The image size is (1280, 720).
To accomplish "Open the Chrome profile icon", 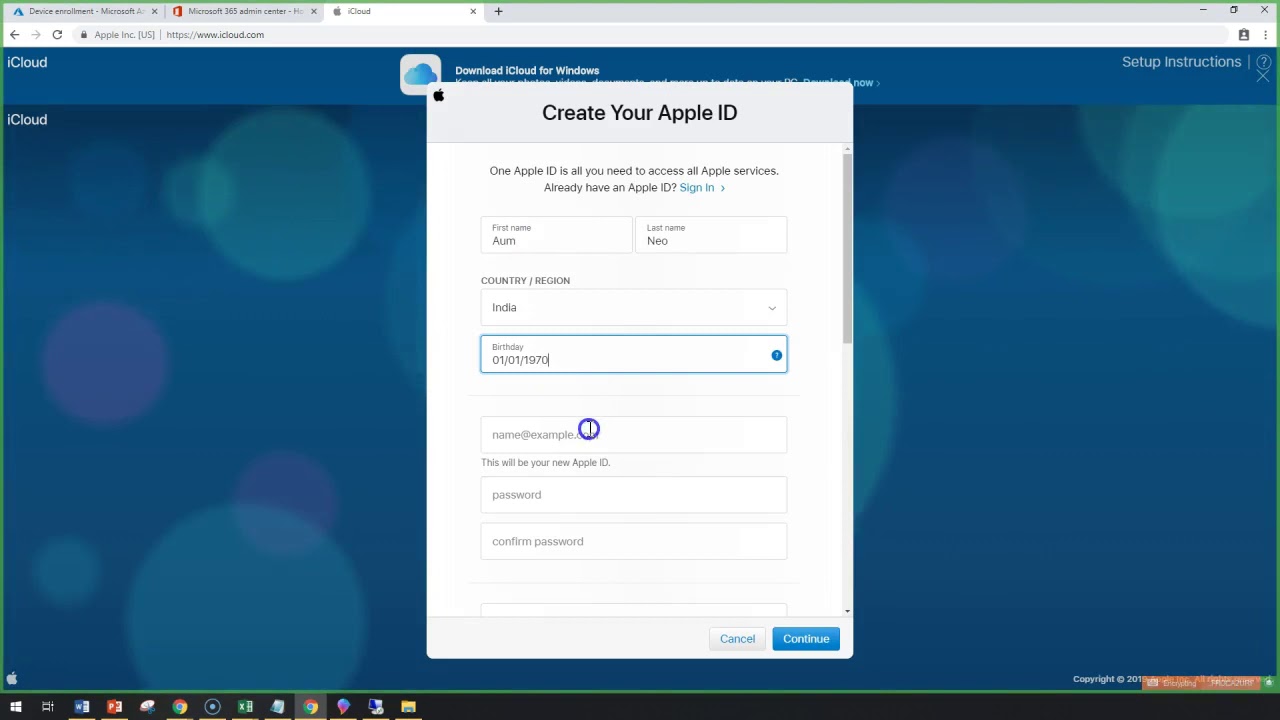I will 1244,35.
